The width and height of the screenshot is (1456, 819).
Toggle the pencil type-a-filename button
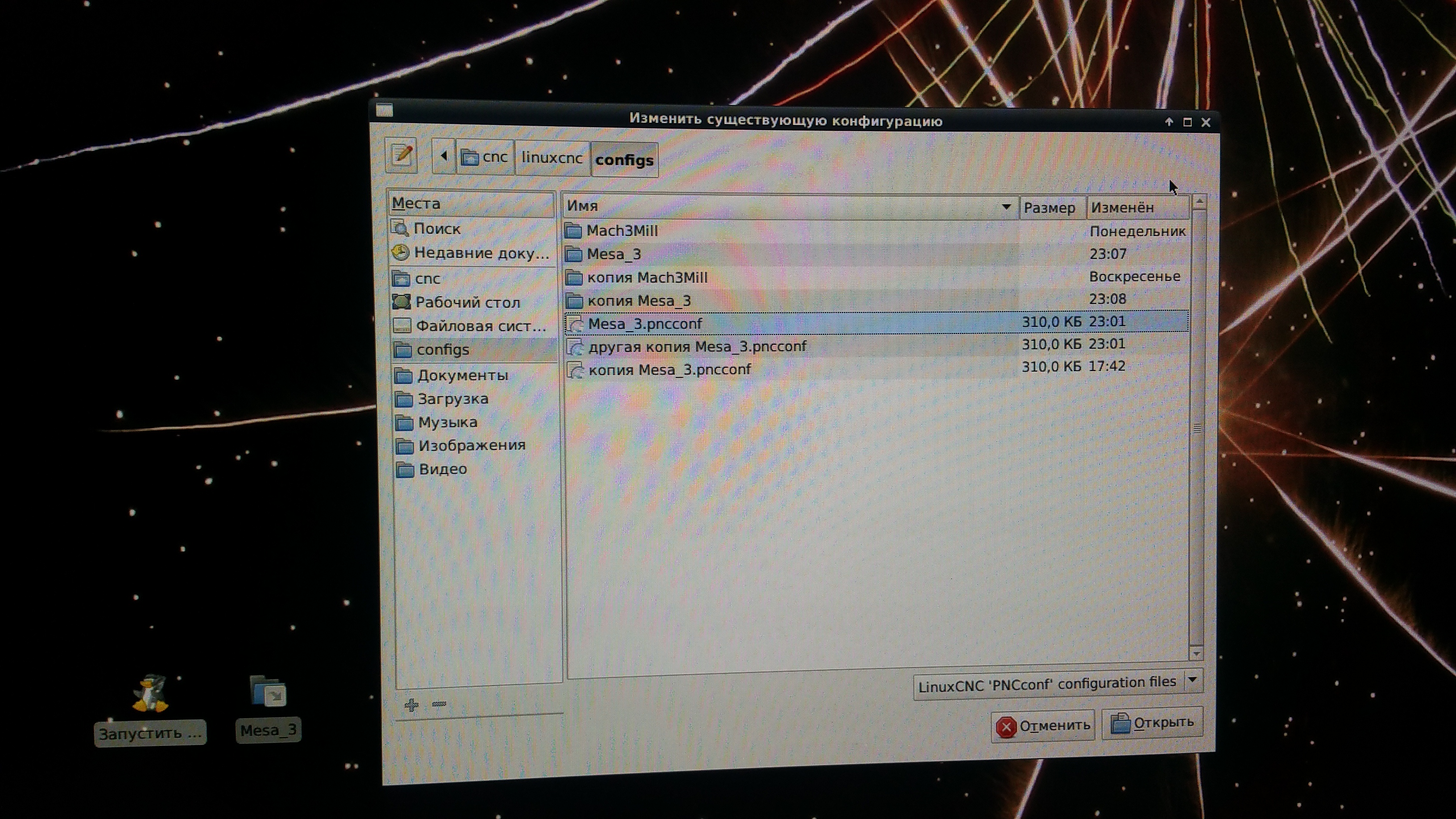pos(401,154)
